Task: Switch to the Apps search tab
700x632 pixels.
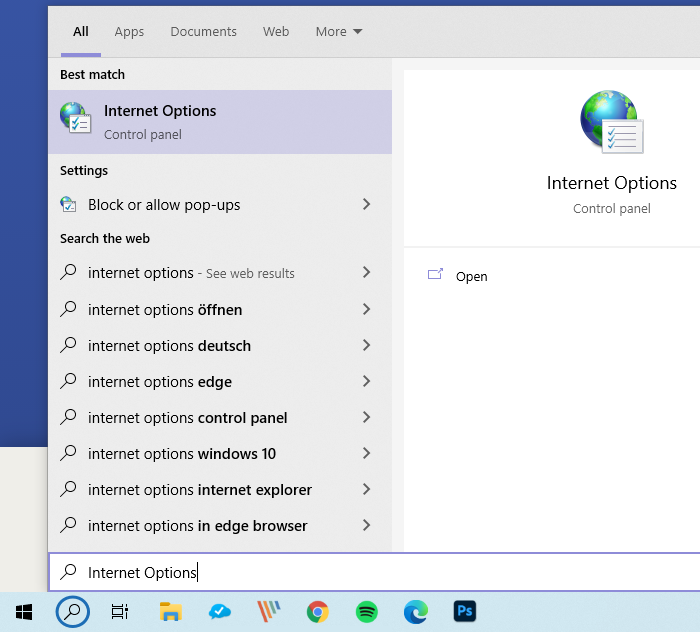Action: click(x=129, y=32)
